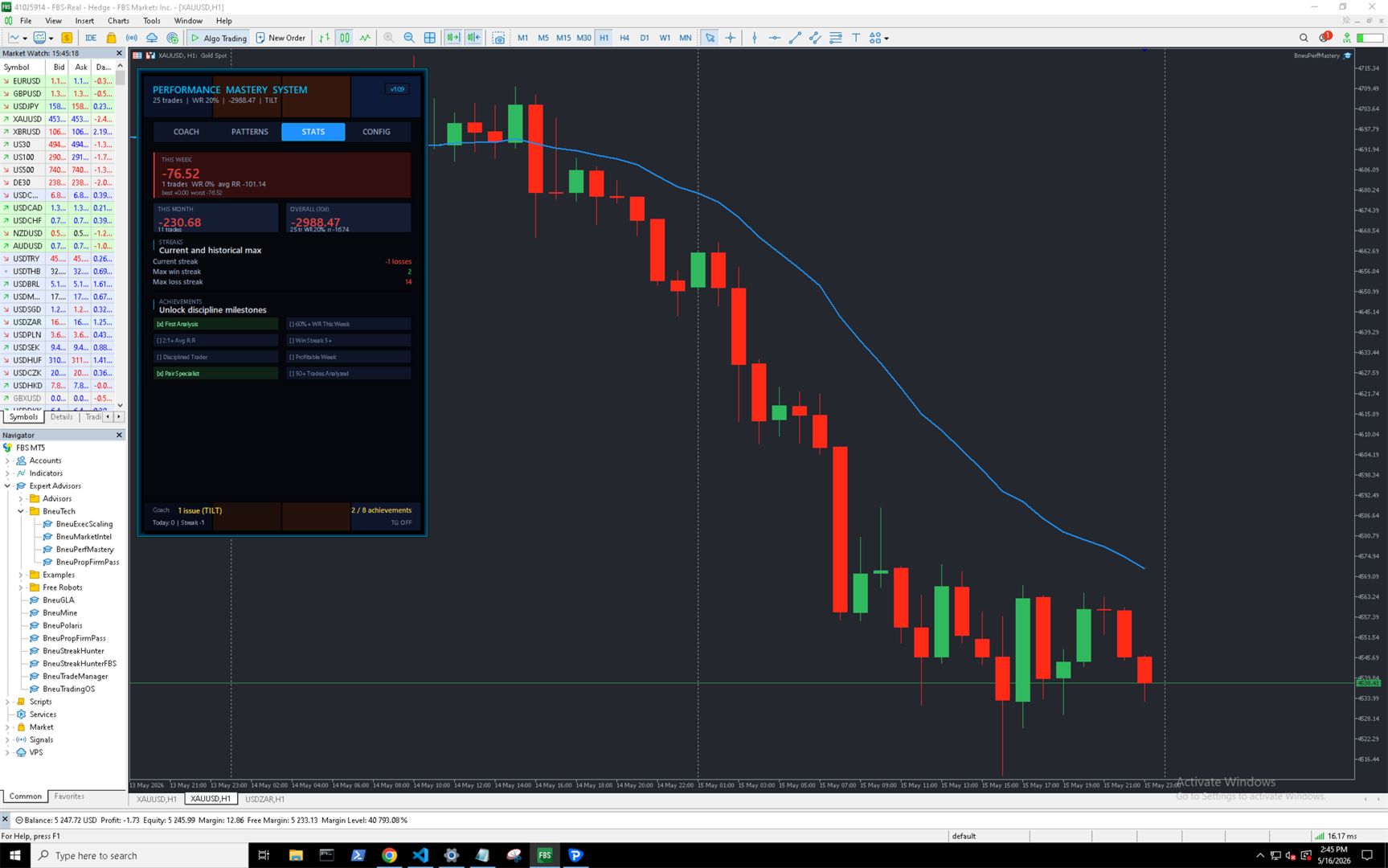This screenshot has height=868, width=1388.
Task: Open Chrome from the Windows taskbar
Action: pos(389,855)
